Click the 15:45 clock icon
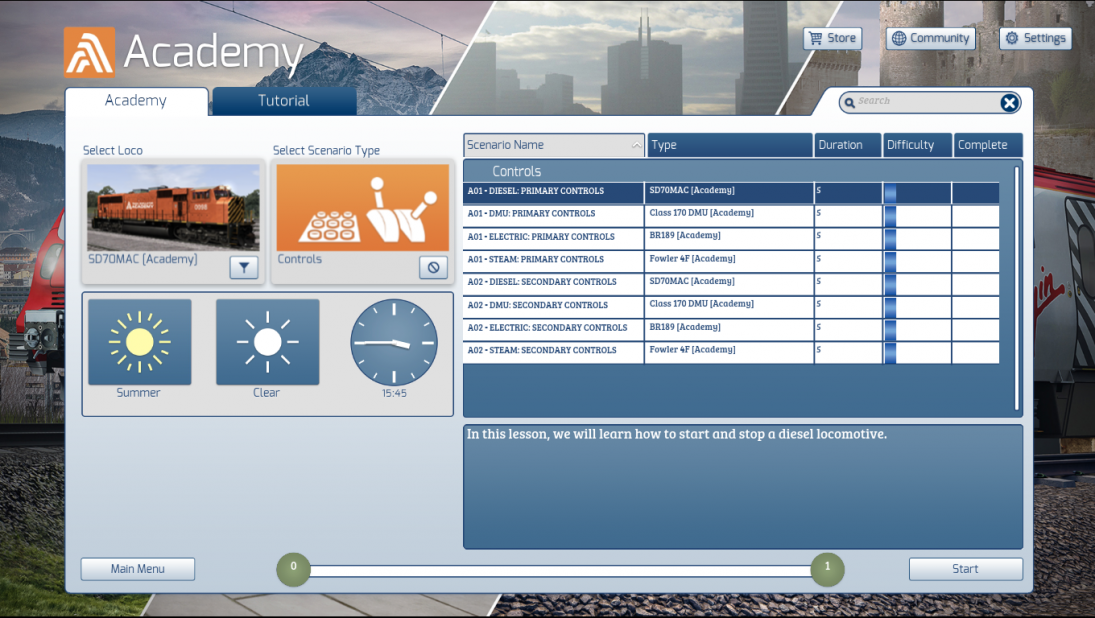Viewport: 1095px width, 618px height. pos(394,343)
